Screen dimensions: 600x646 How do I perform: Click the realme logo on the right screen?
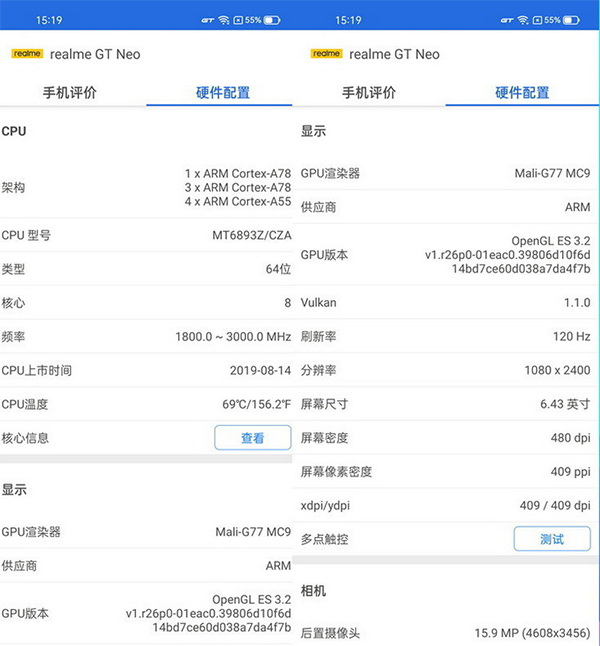tap(326, 54)
